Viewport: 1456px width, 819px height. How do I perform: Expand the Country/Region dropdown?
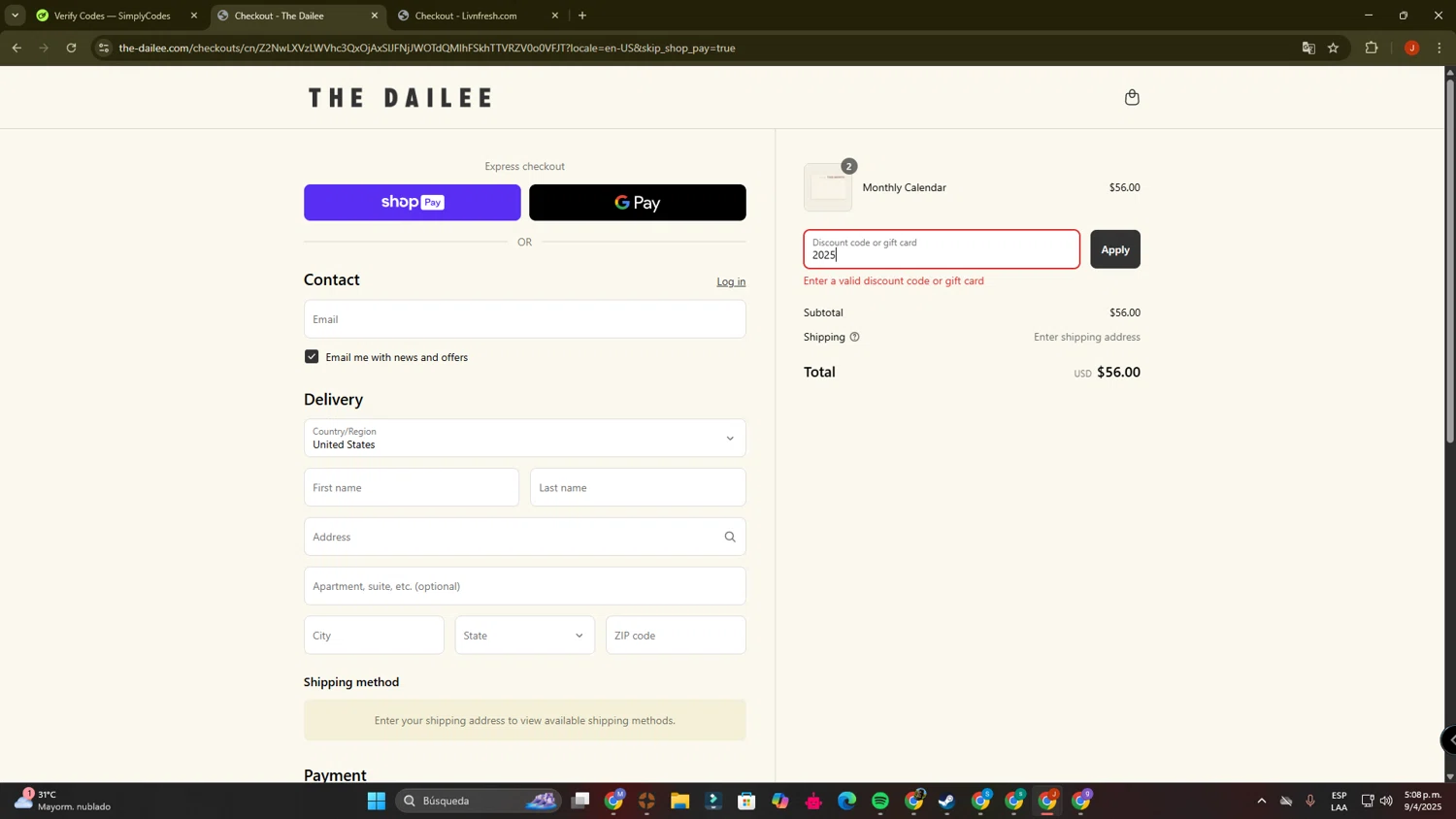pos(525,439)
